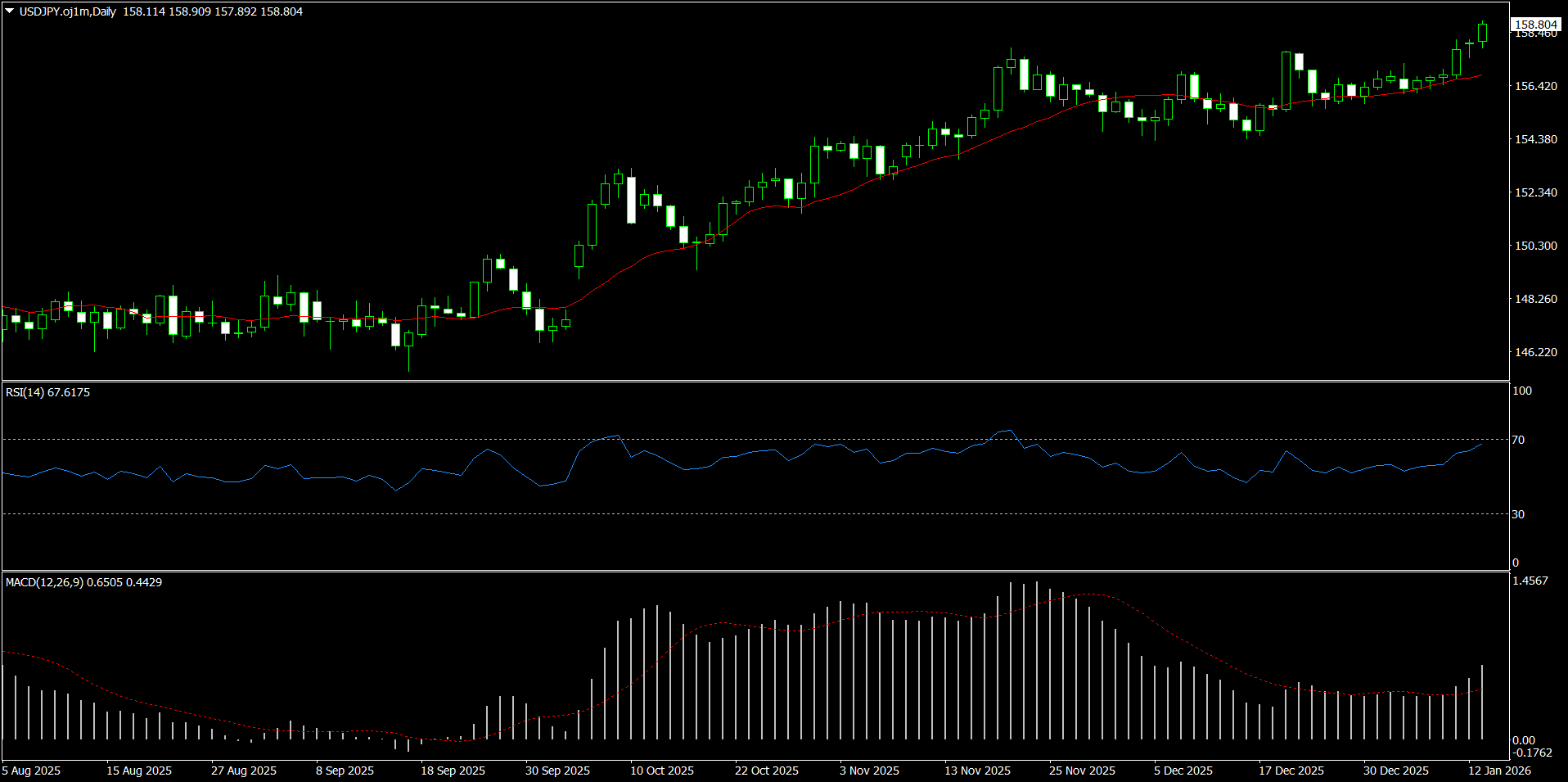Image resolution: width=1568 pixels, height=782 pixels.
Task: Click the 10 Oct 2025 date label
Action: 662,771
